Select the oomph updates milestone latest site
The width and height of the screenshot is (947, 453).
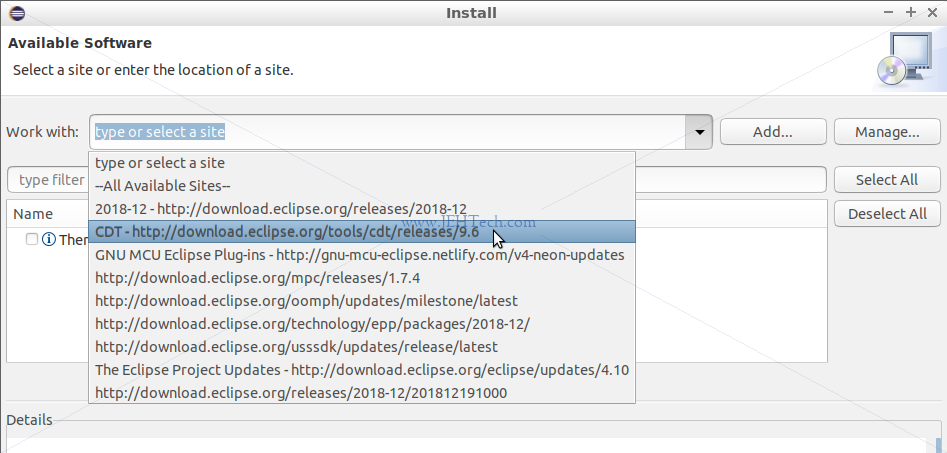coord(362,301)
